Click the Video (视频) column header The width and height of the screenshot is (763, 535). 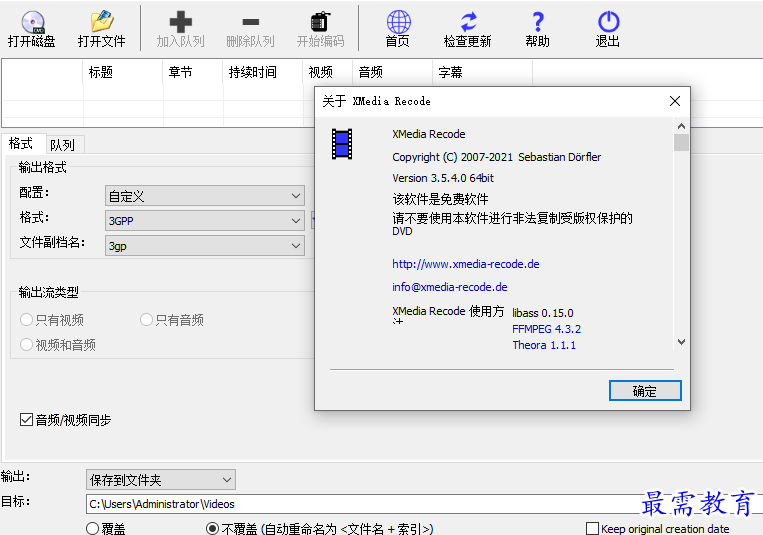[x=328, y=72]
